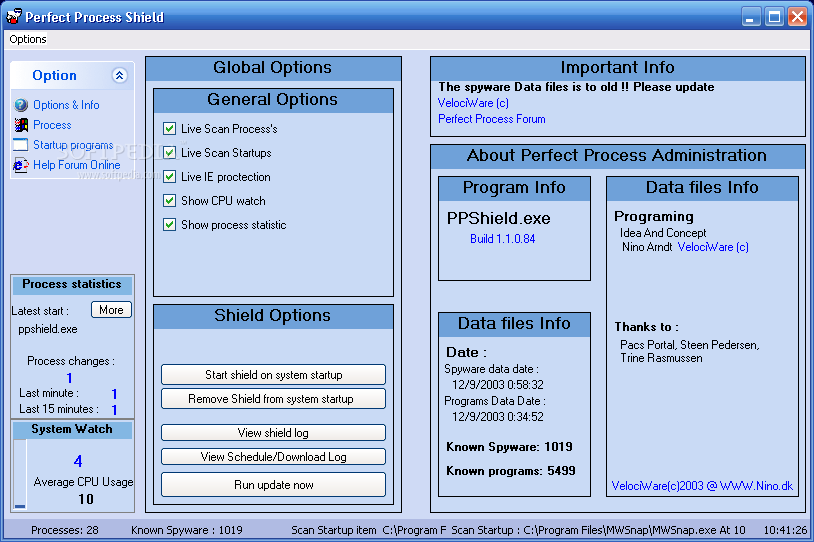The image size is (814, 542).
Task: Click the Spyware data date 12/9/2003 0:58:32
Action: 498,385
